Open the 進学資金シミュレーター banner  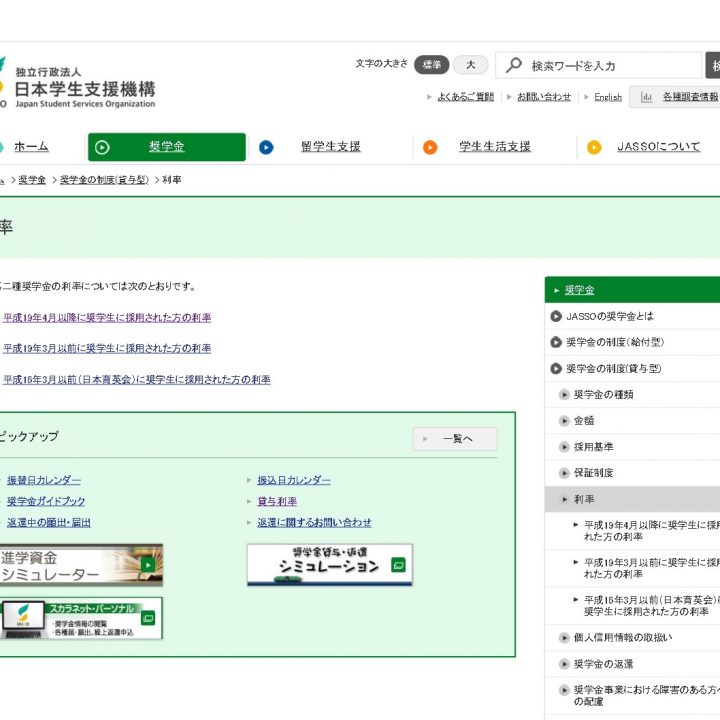click(80, 565)
